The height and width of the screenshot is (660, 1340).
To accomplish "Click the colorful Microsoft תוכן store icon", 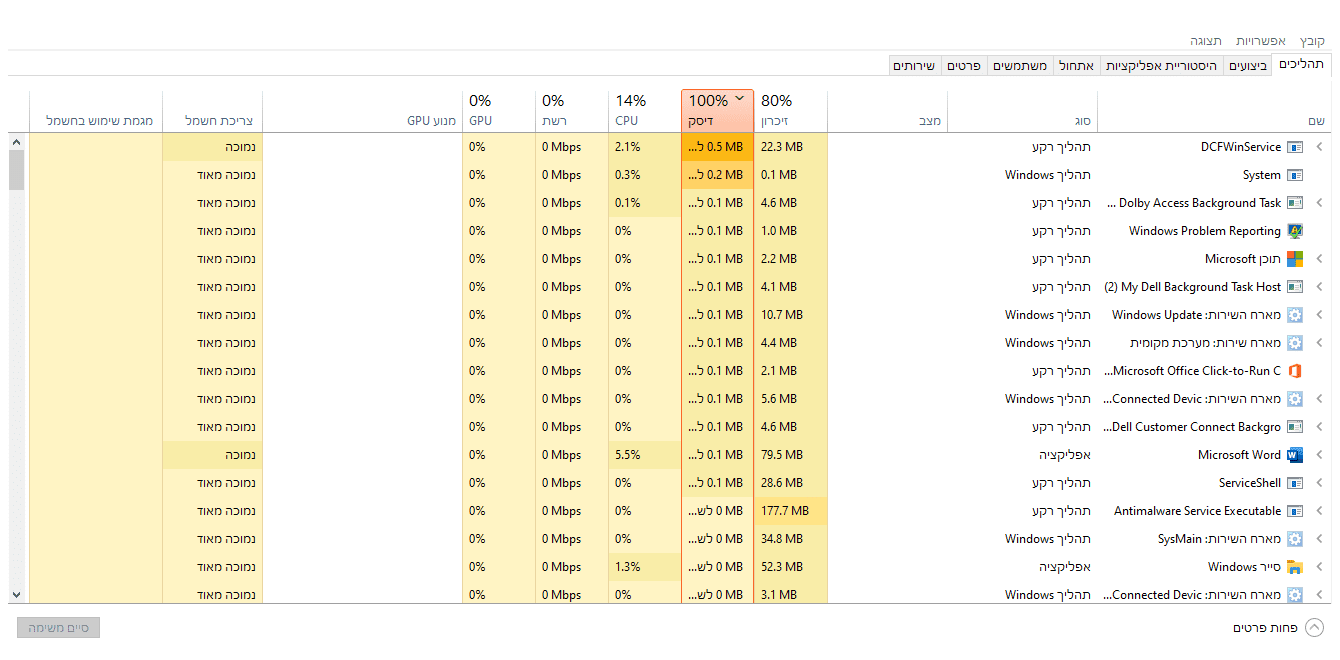I will pos(1295,259).
